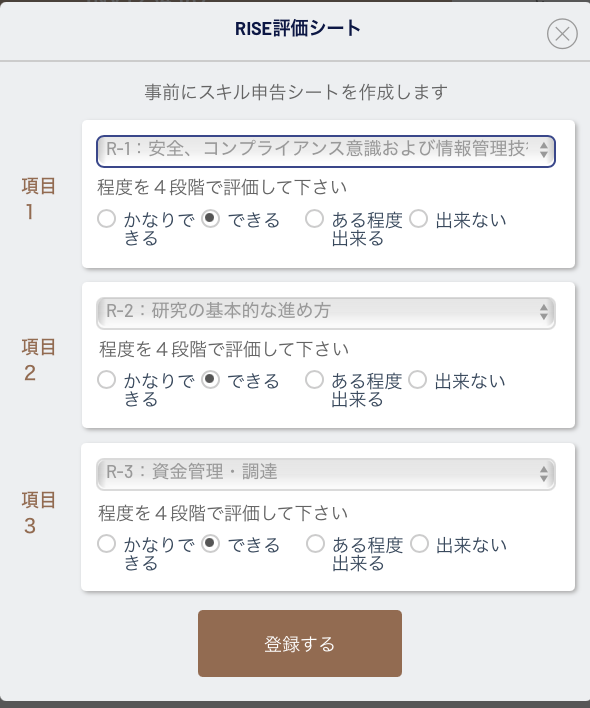Click the R-3 dropdown stepper arrows
The image size is (590, 708).
(544, 474)
